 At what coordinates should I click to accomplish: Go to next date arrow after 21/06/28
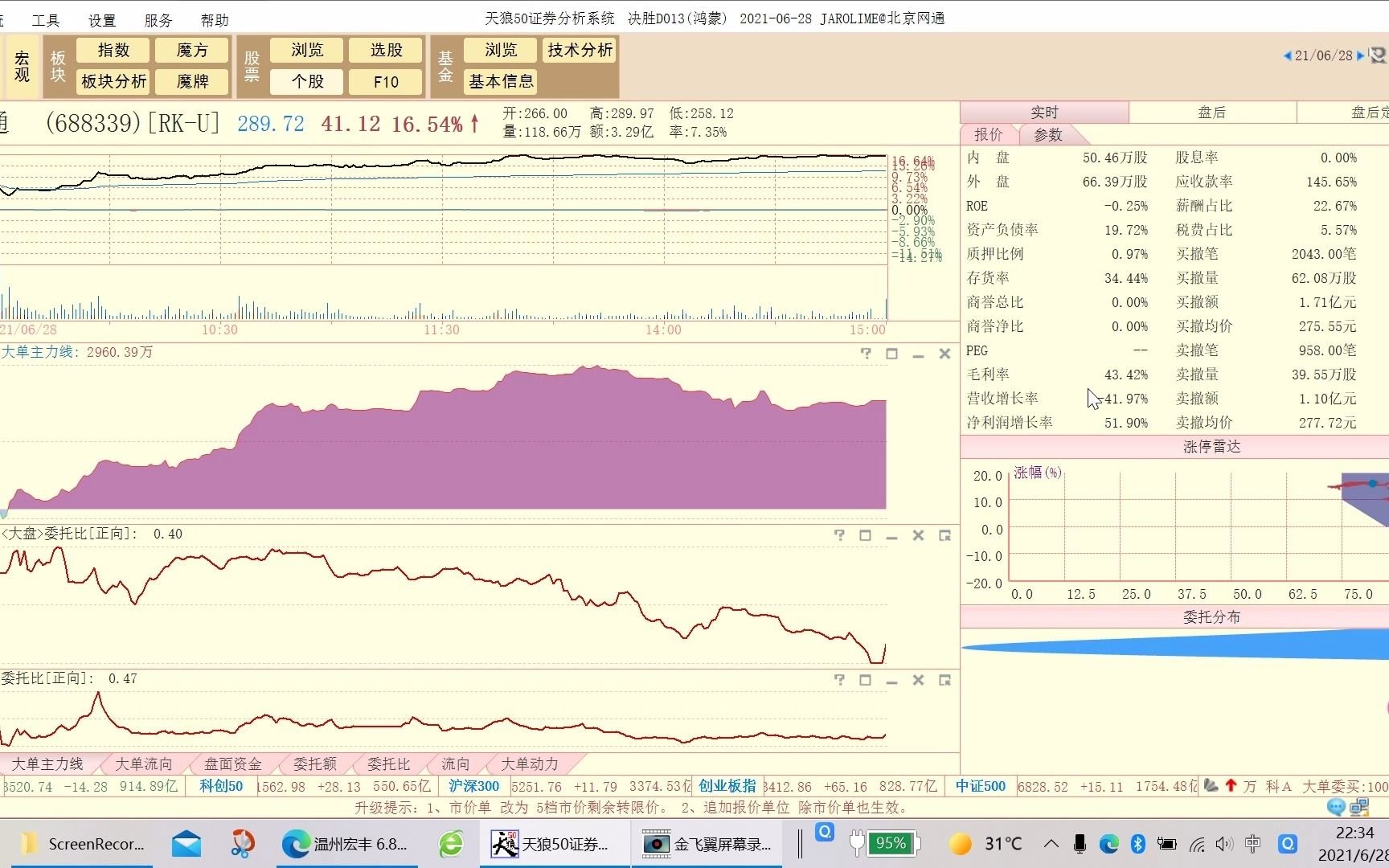(x=1360, y=55)
